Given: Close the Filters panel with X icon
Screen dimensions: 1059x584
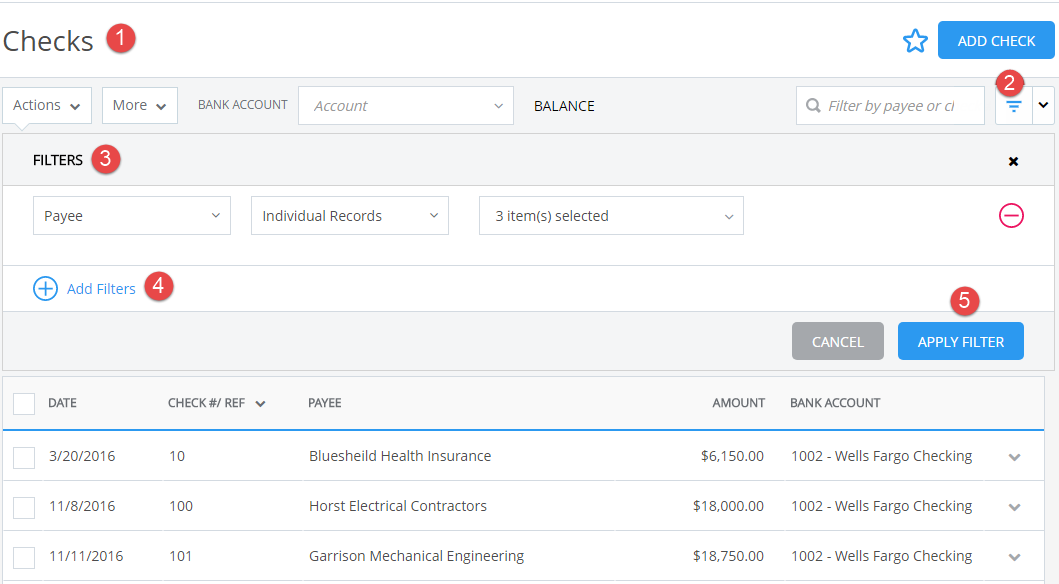Looking at the screenshot, I should click(1013, 161).
